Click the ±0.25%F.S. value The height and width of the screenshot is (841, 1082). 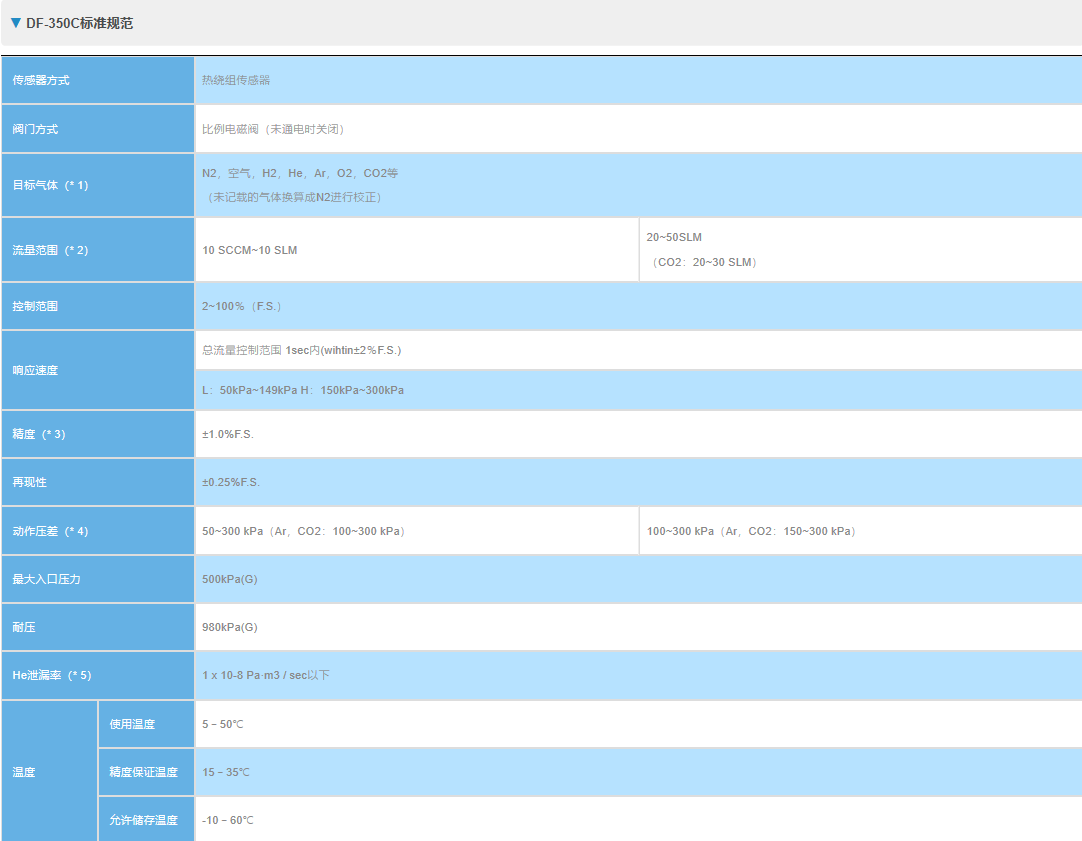click(x=231, y=482)
